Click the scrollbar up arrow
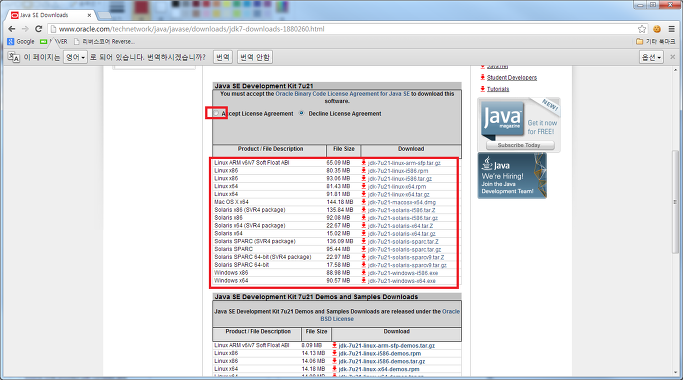The height and width of the screenshot is (380, 683). [676, 70]
